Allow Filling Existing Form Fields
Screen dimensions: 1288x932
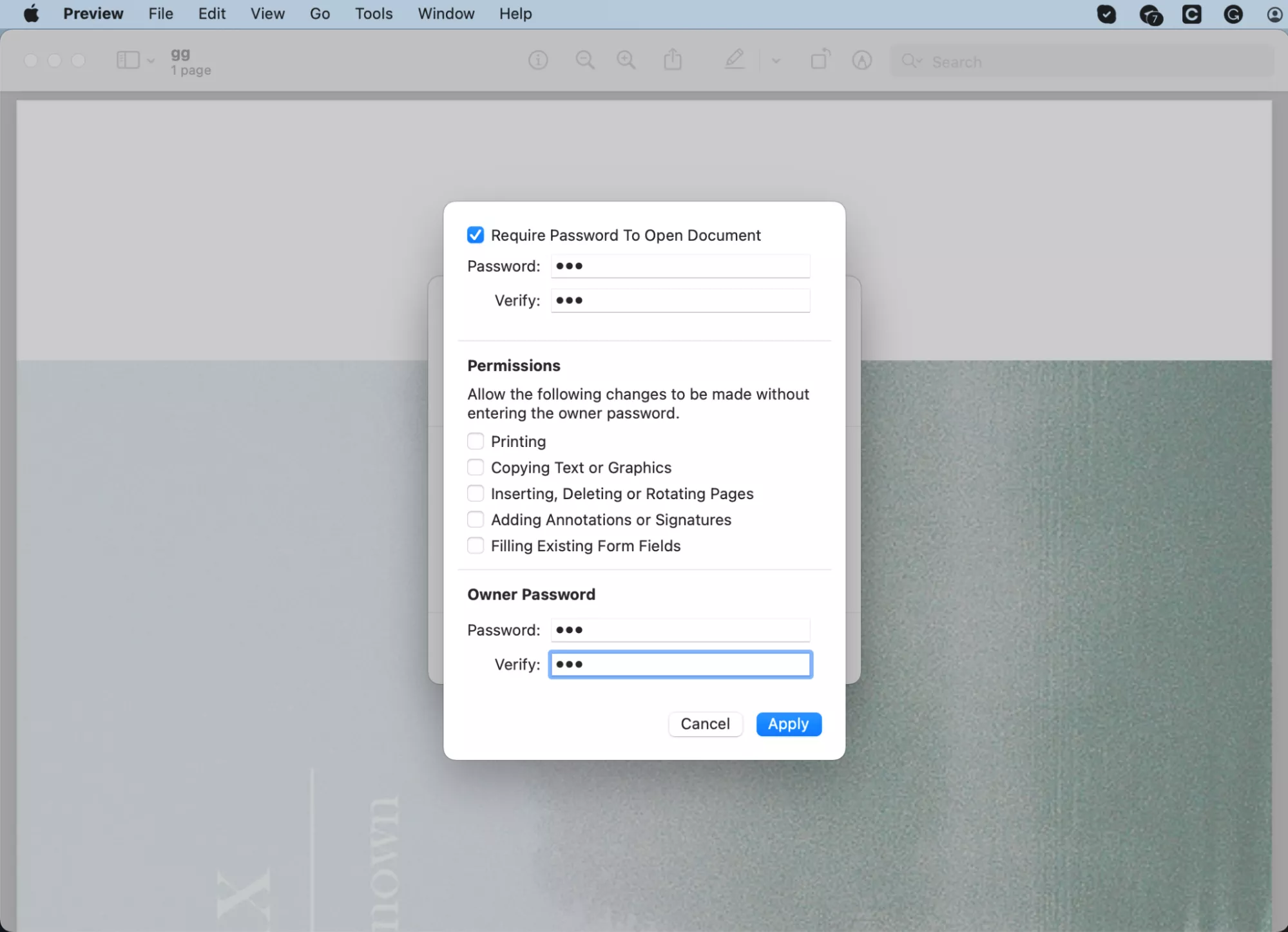coord(476,545)
